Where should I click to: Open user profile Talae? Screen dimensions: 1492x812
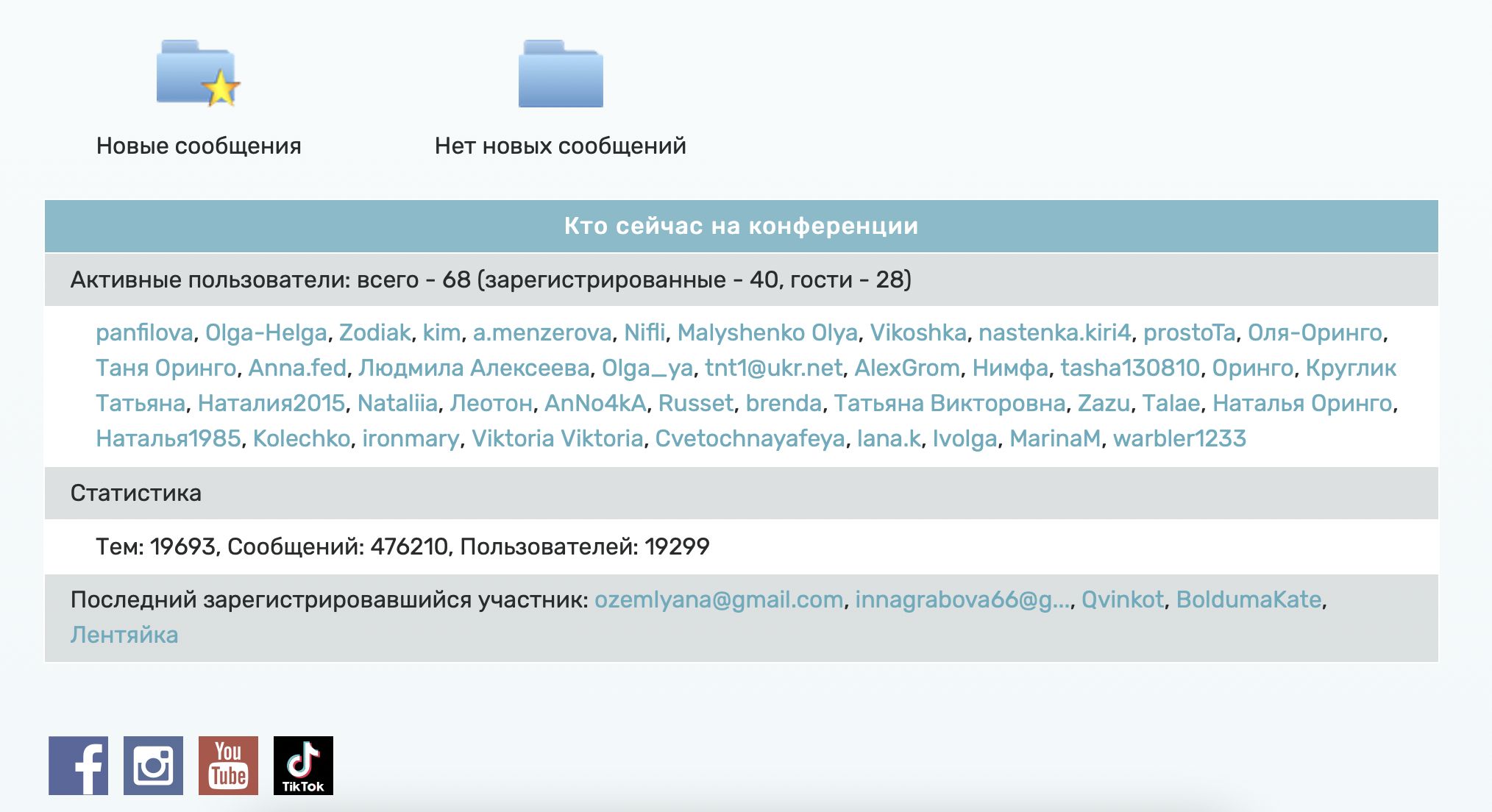(1171, 403)
